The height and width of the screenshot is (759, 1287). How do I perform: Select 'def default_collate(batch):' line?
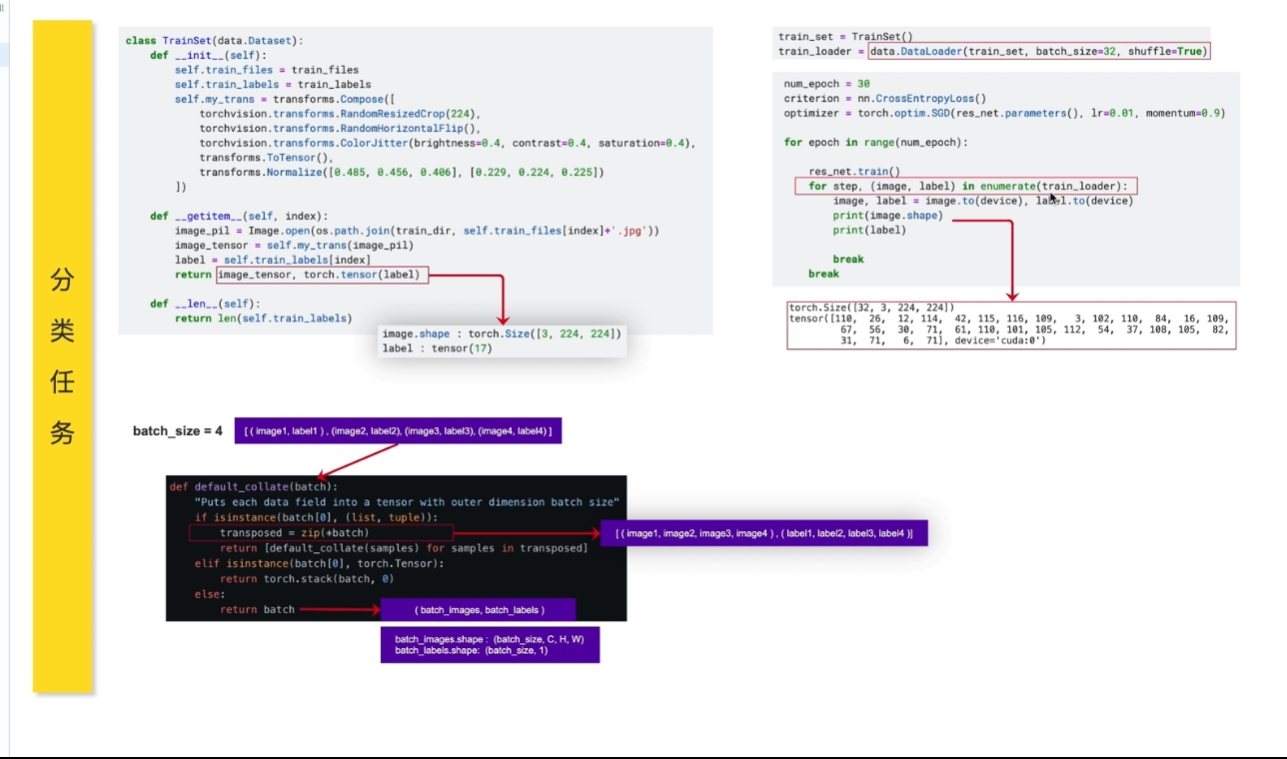click(254, 487)
